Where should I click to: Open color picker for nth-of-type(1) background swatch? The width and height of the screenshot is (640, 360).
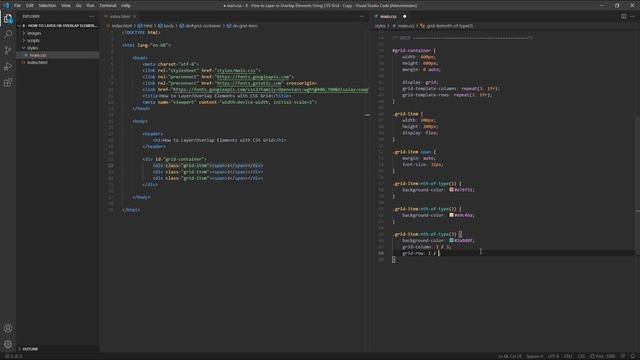(451, 189)
